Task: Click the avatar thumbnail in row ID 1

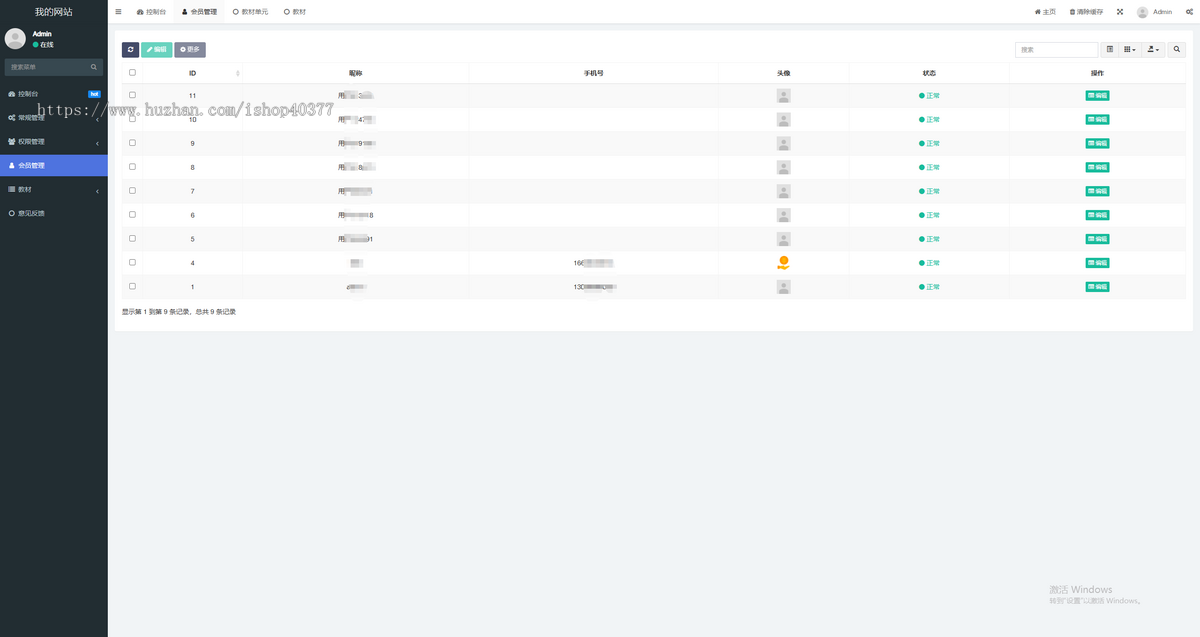Action: [784, 287]
